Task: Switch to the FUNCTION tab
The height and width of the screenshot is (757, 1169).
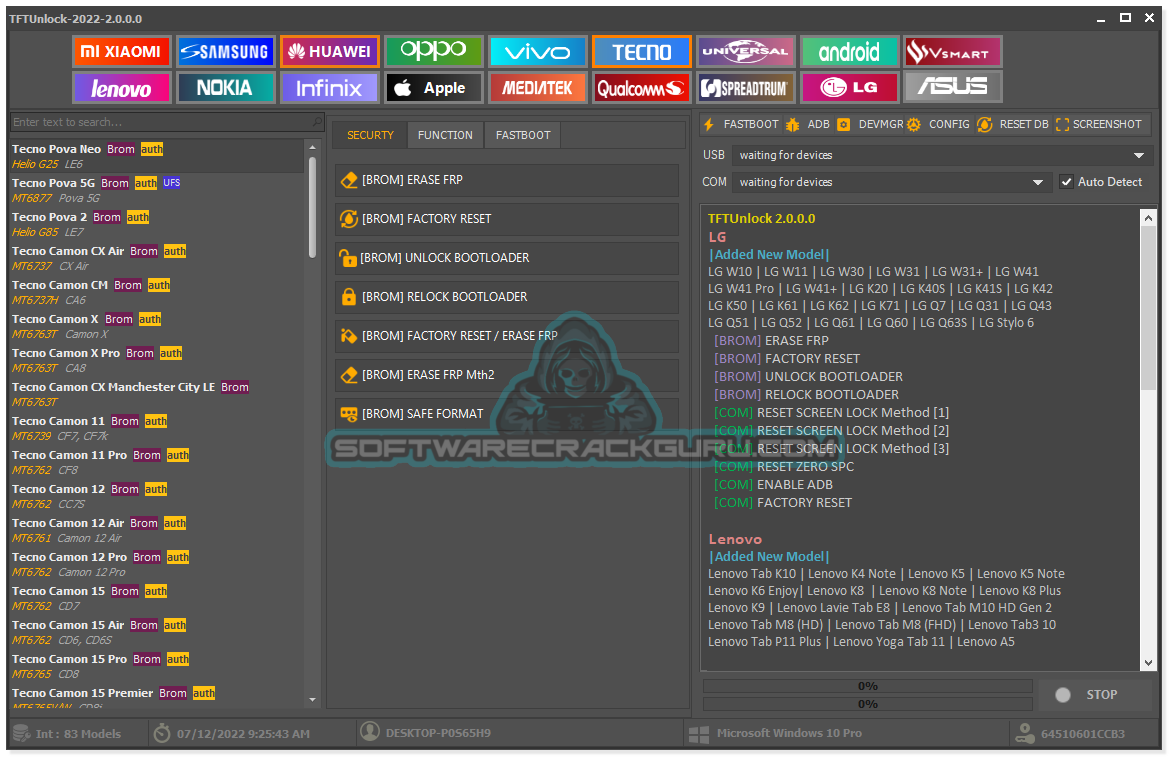Action: click(445, 135)
